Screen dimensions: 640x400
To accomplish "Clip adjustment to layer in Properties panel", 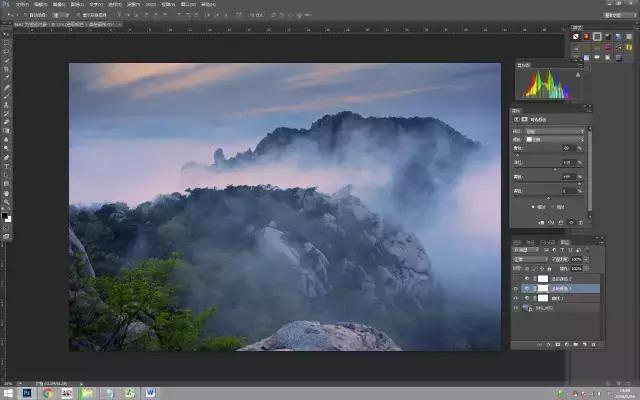I will click(541, 223).
